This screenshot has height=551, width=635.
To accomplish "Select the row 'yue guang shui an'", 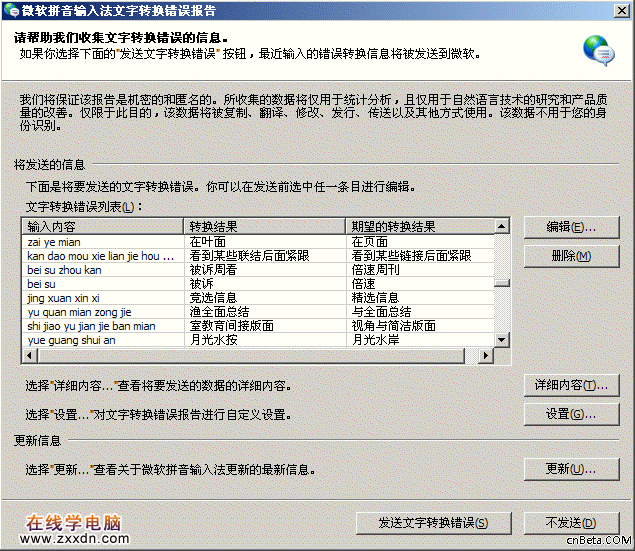I will click(258, 340).
